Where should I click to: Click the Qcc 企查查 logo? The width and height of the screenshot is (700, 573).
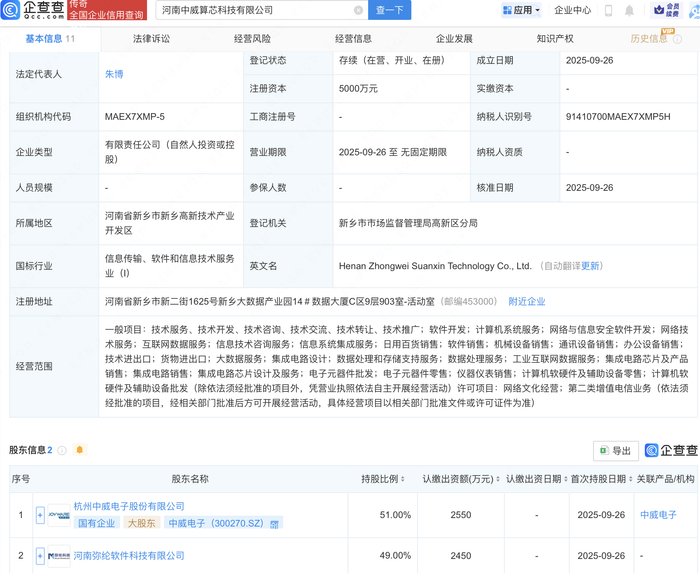pos(31,10)
